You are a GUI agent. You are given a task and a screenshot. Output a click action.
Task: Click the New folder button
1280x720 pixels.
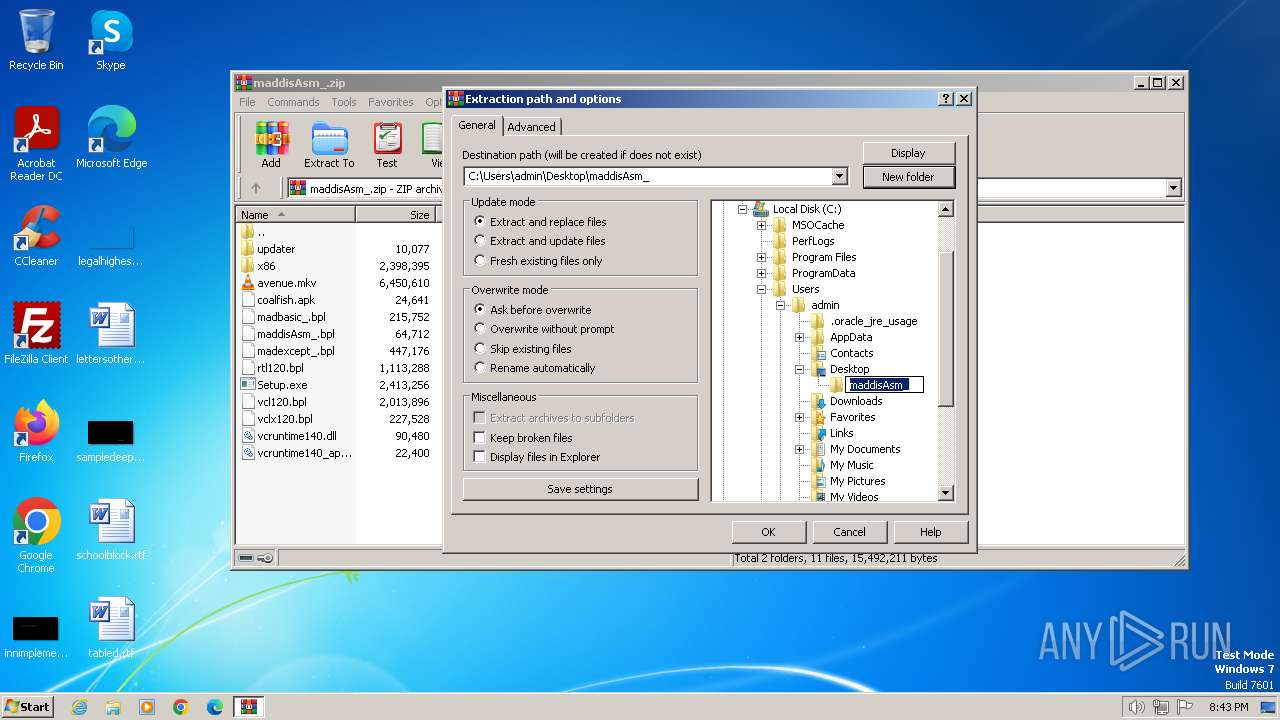[908, 177]
